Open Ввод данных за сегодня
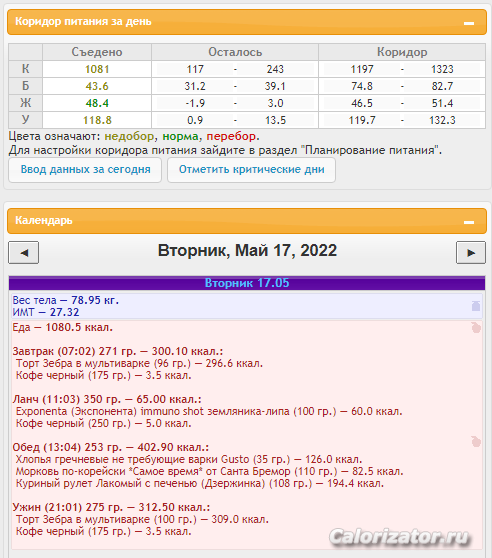 pyautogui.click(x=85, y=170)
